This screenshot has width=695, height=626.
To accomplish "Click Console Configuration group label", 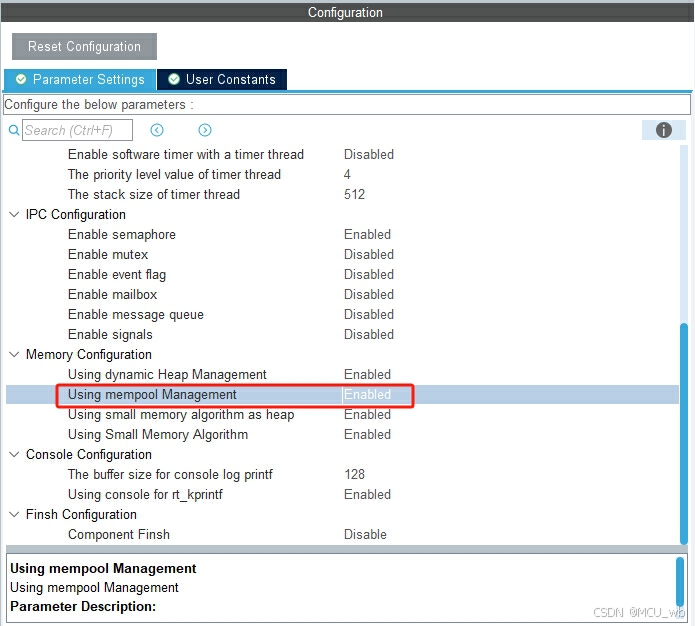I will point(89,454).
